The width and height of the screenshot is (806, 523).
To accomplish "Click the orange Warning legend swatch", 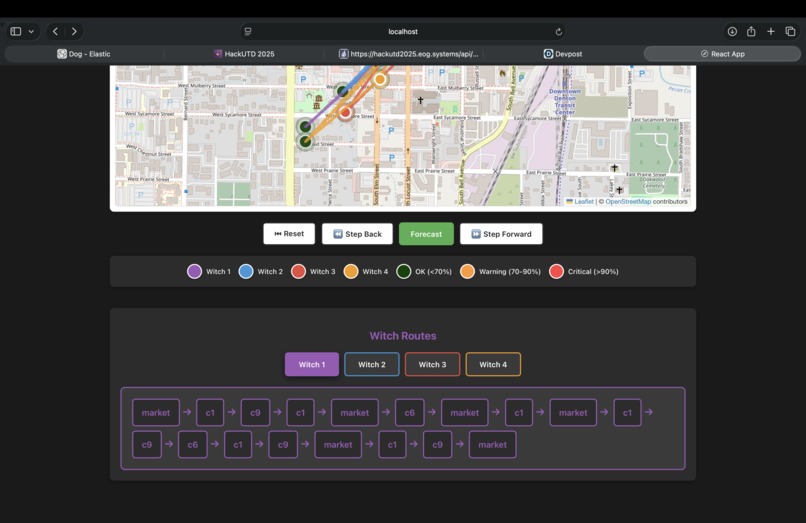I will click(467, 272).
